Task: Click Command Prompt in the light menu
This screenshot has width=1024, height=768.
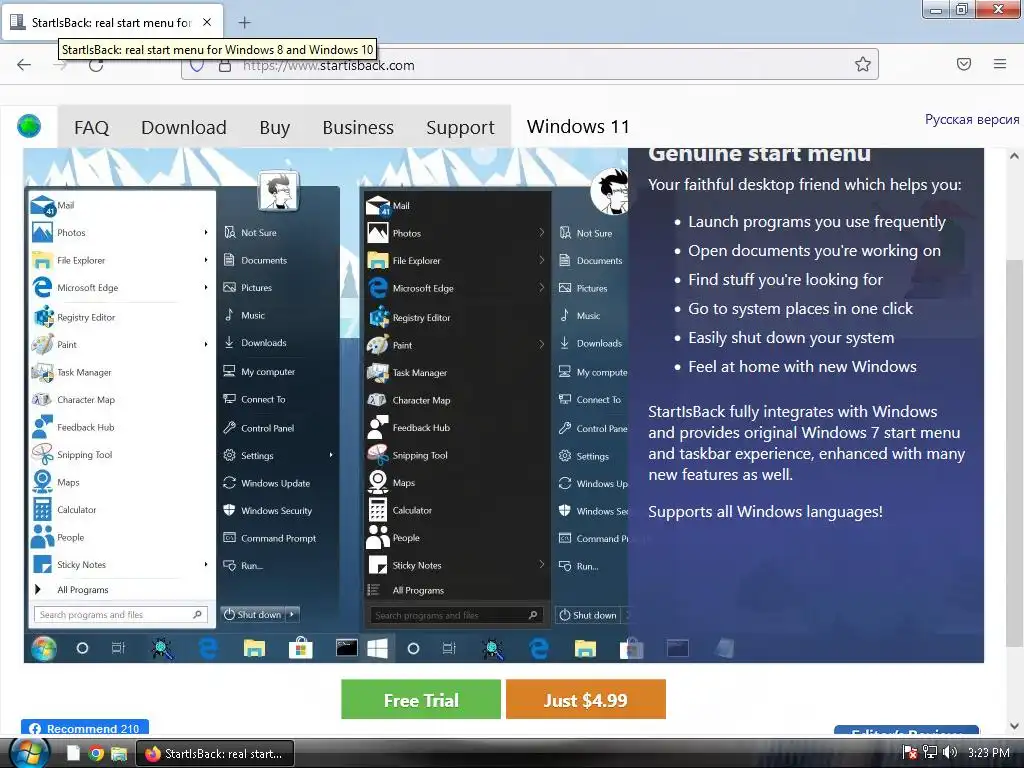Action: pos(270,538)
